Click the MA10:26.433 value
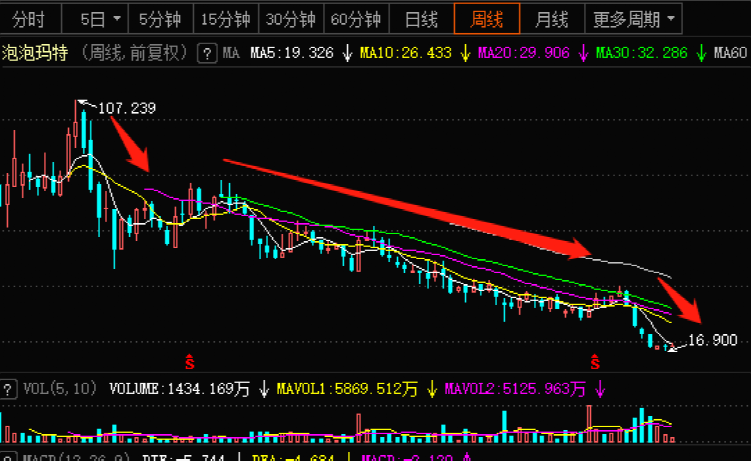 click(x=406, y=53)
